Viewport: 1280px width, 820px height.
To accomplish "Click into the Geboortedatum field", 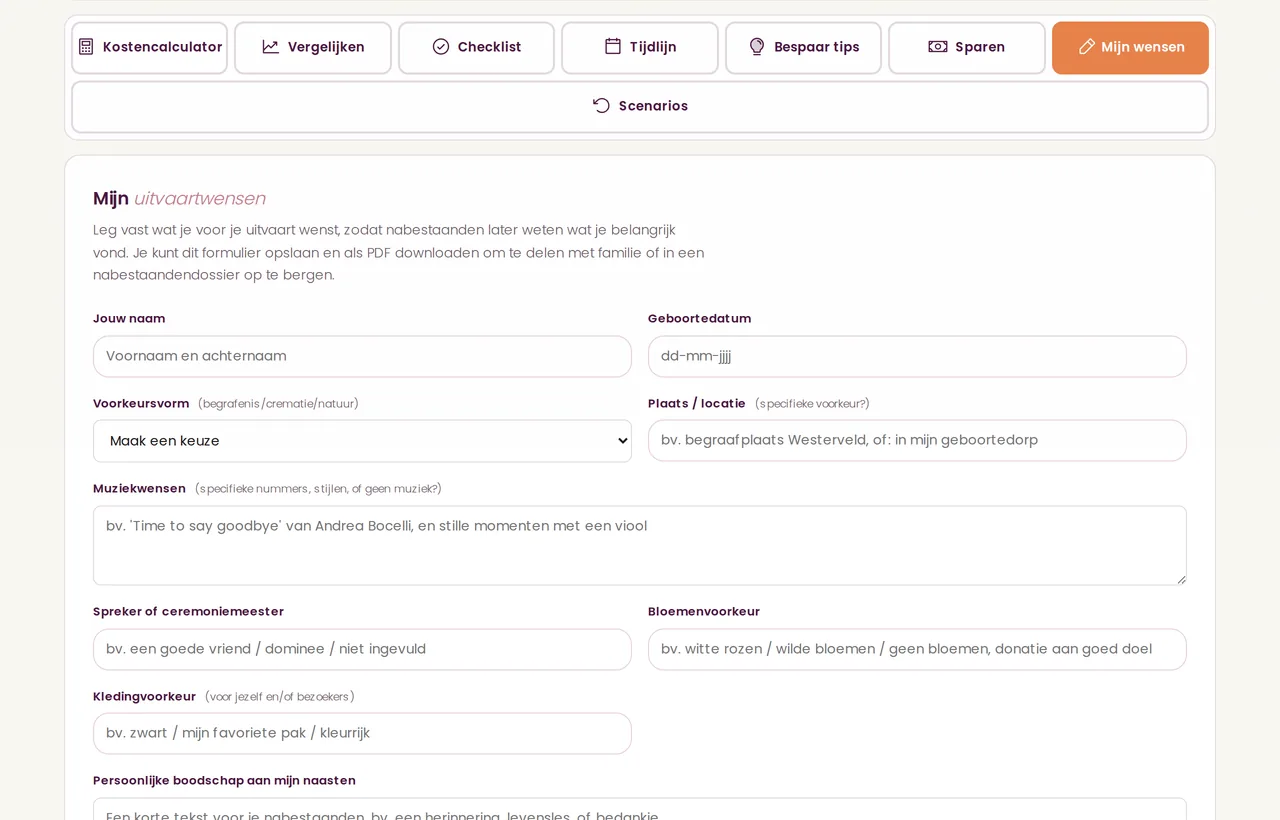I will 917,356.
